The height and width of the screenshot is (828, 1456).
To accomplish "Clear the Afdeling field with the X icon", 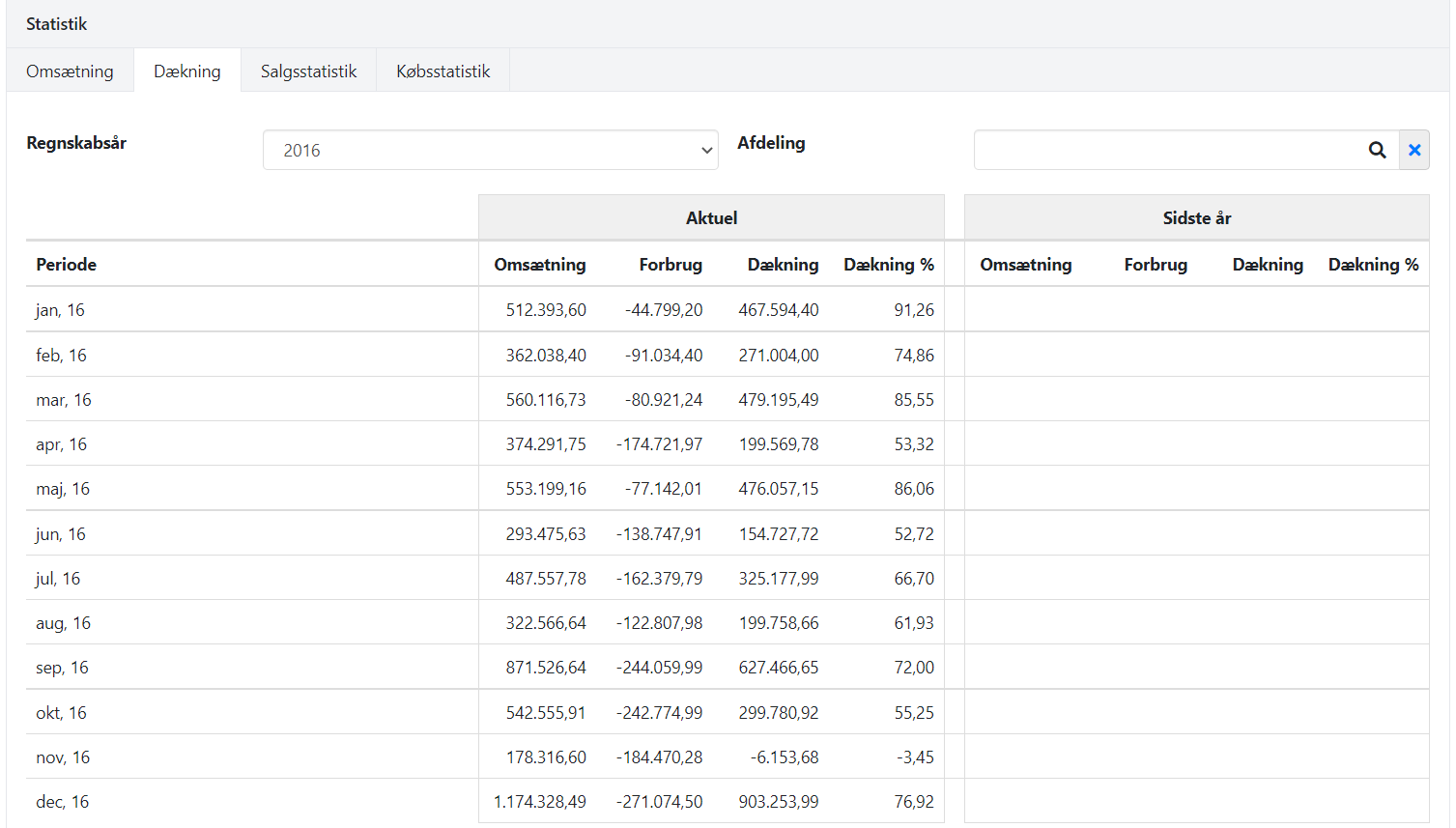I will pyautogui.click(x=1414, y=150).
